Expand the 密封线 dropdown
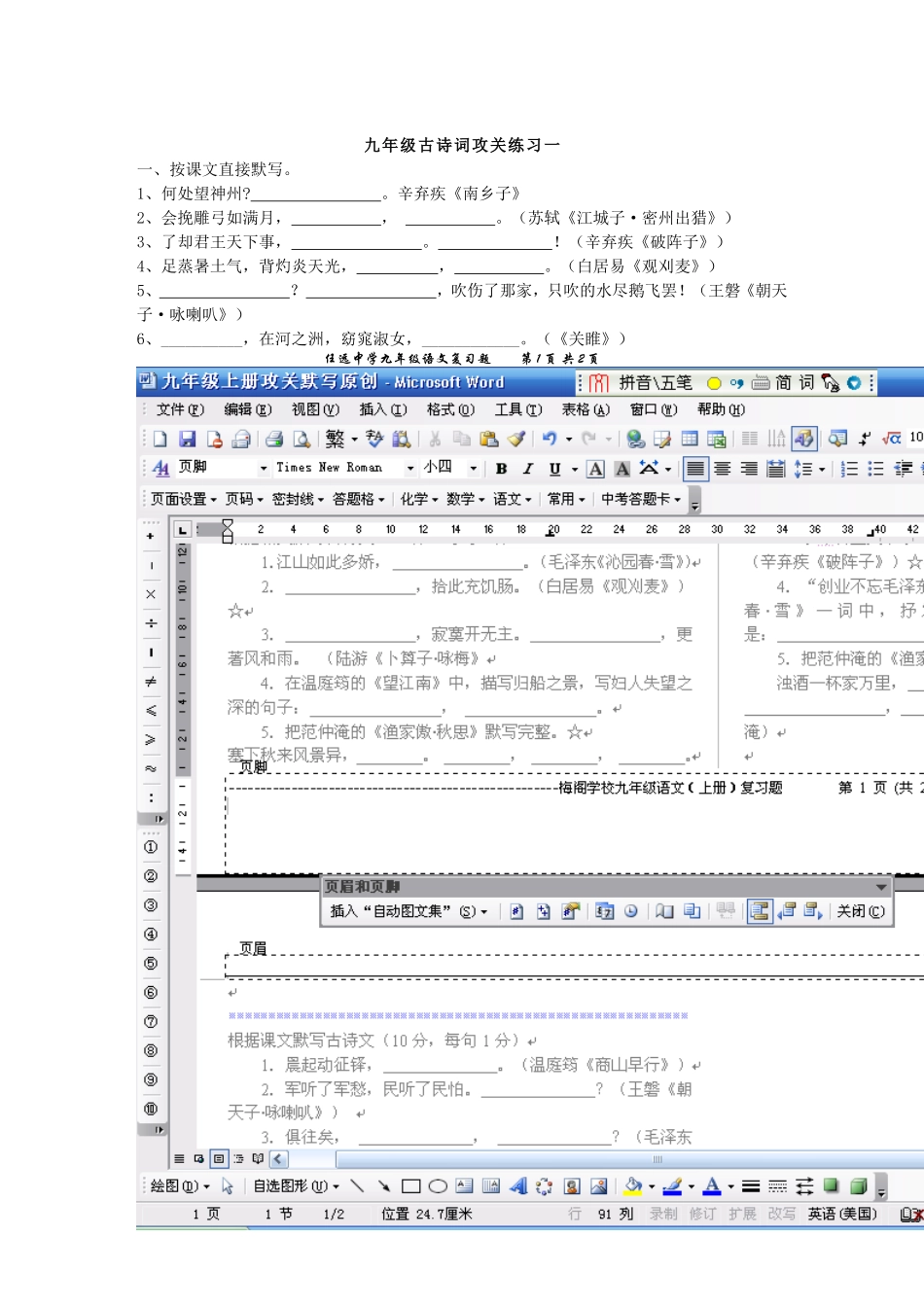This screenshot has height=1307, width=924. point(298,499)
